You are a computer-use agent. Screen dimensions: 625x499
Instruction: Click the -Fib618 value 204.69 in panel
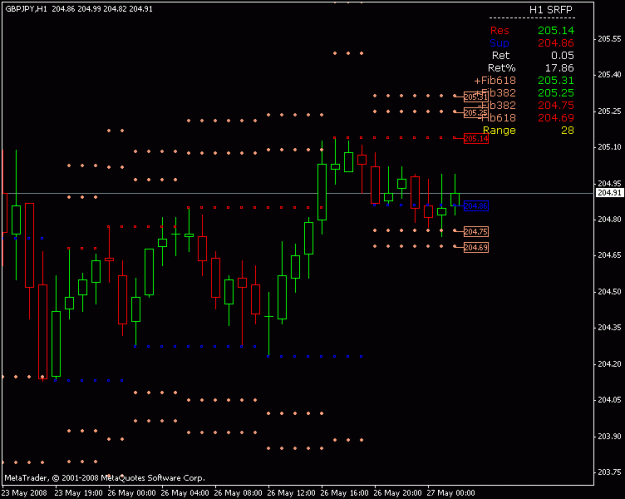[556, 118]
